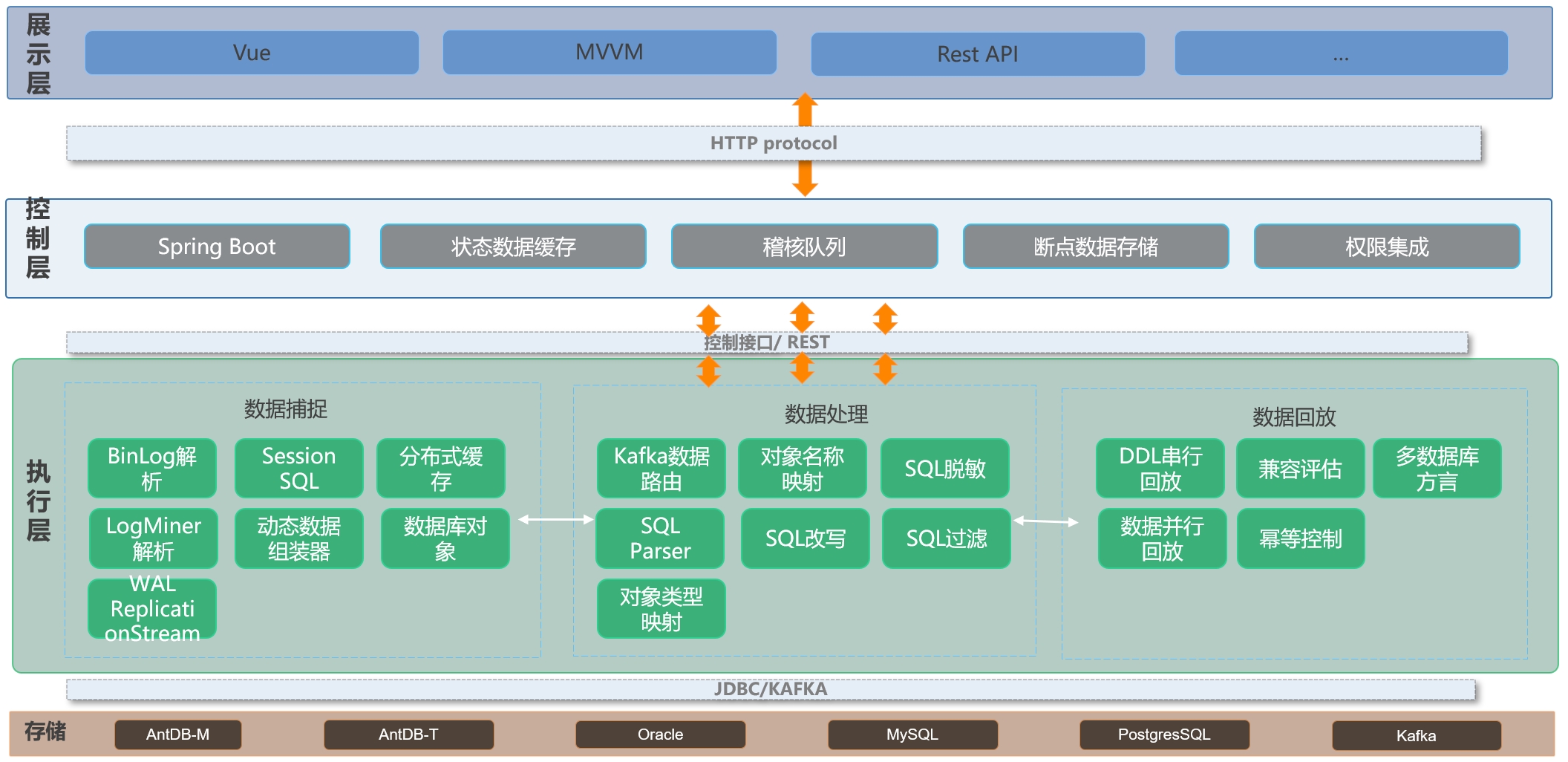Click the 对象类型映射 module
This screenshot has width=1568, height=762.
coord(661,609)
